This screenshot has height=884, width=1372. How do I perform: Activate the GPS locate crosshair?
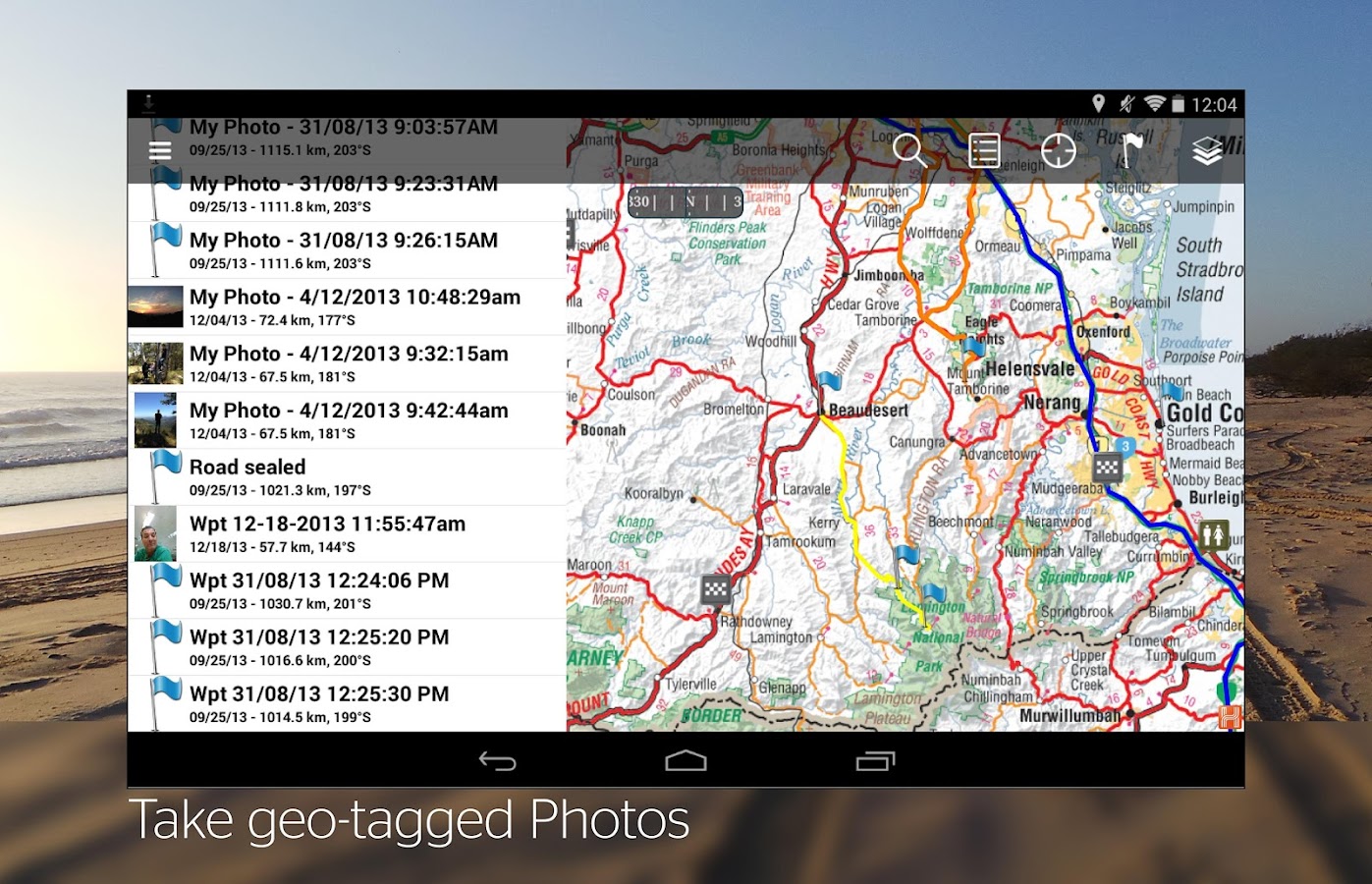click(x=1057, y=150)
